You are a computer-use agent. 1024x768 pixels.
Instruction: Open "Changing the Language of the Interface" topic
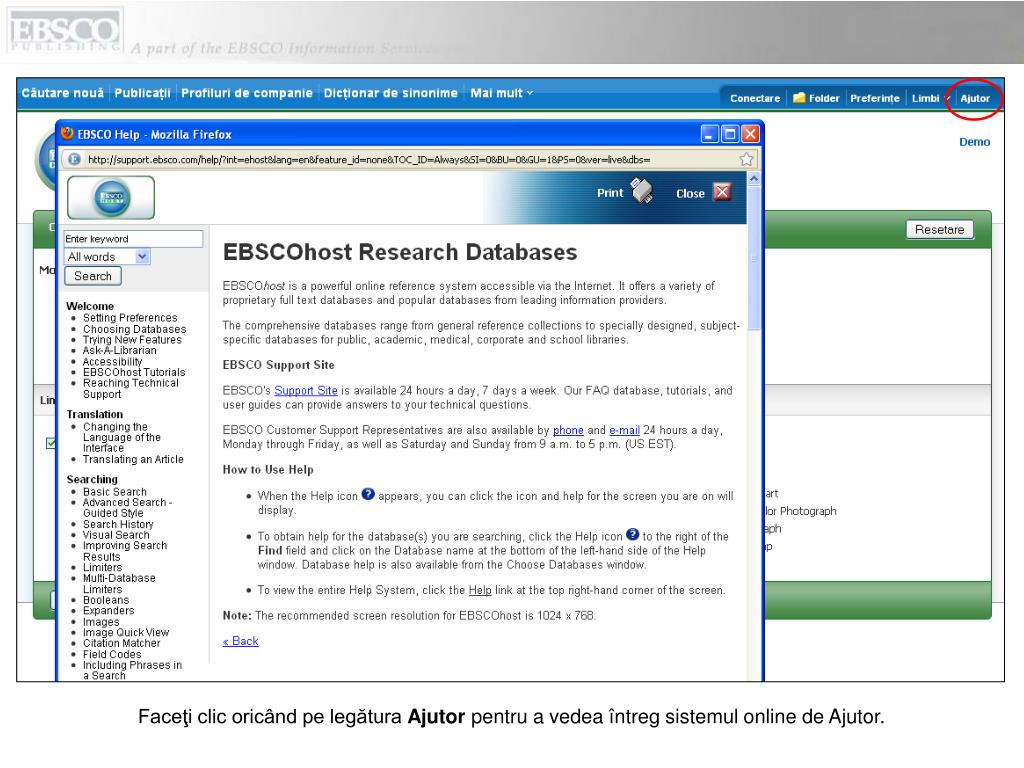coord(121,438)
